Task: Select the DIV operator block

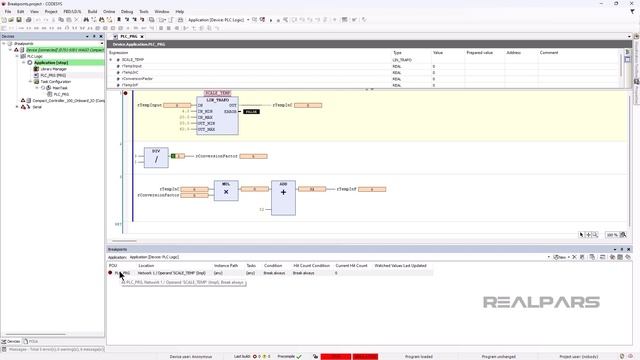Action: [156, 157]
